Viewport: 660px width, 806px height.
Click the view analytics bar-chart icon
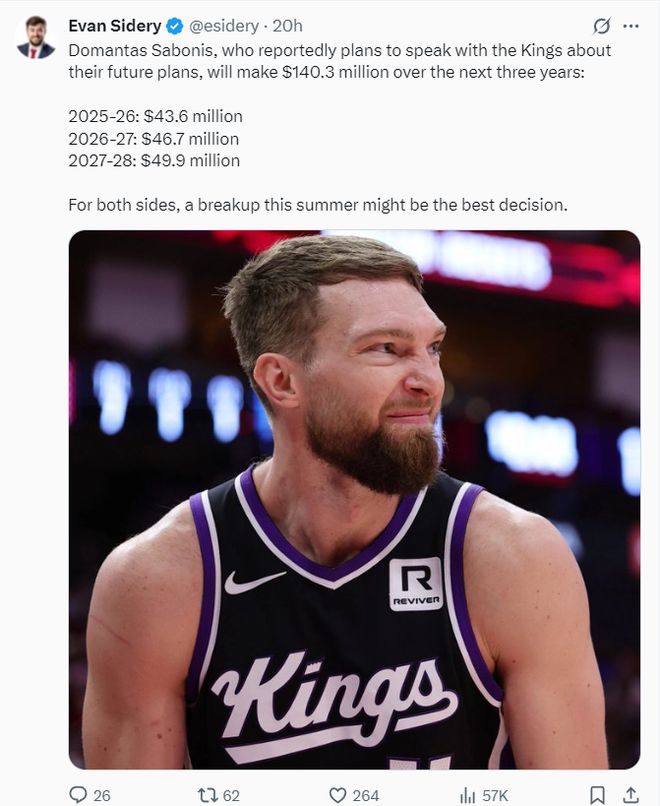pos(467,795)
